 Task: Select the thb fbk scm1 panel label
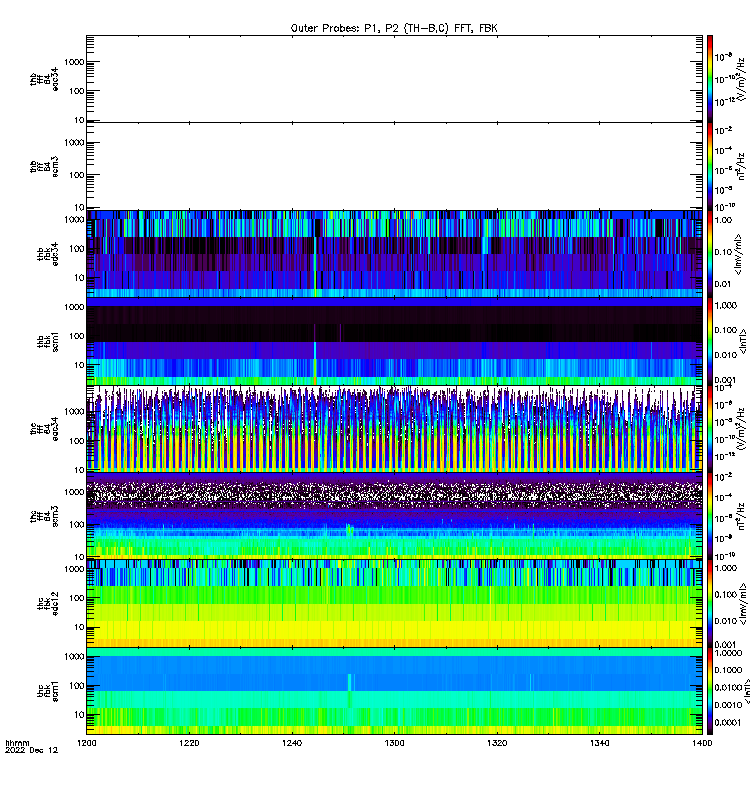(x=48, y=341)
